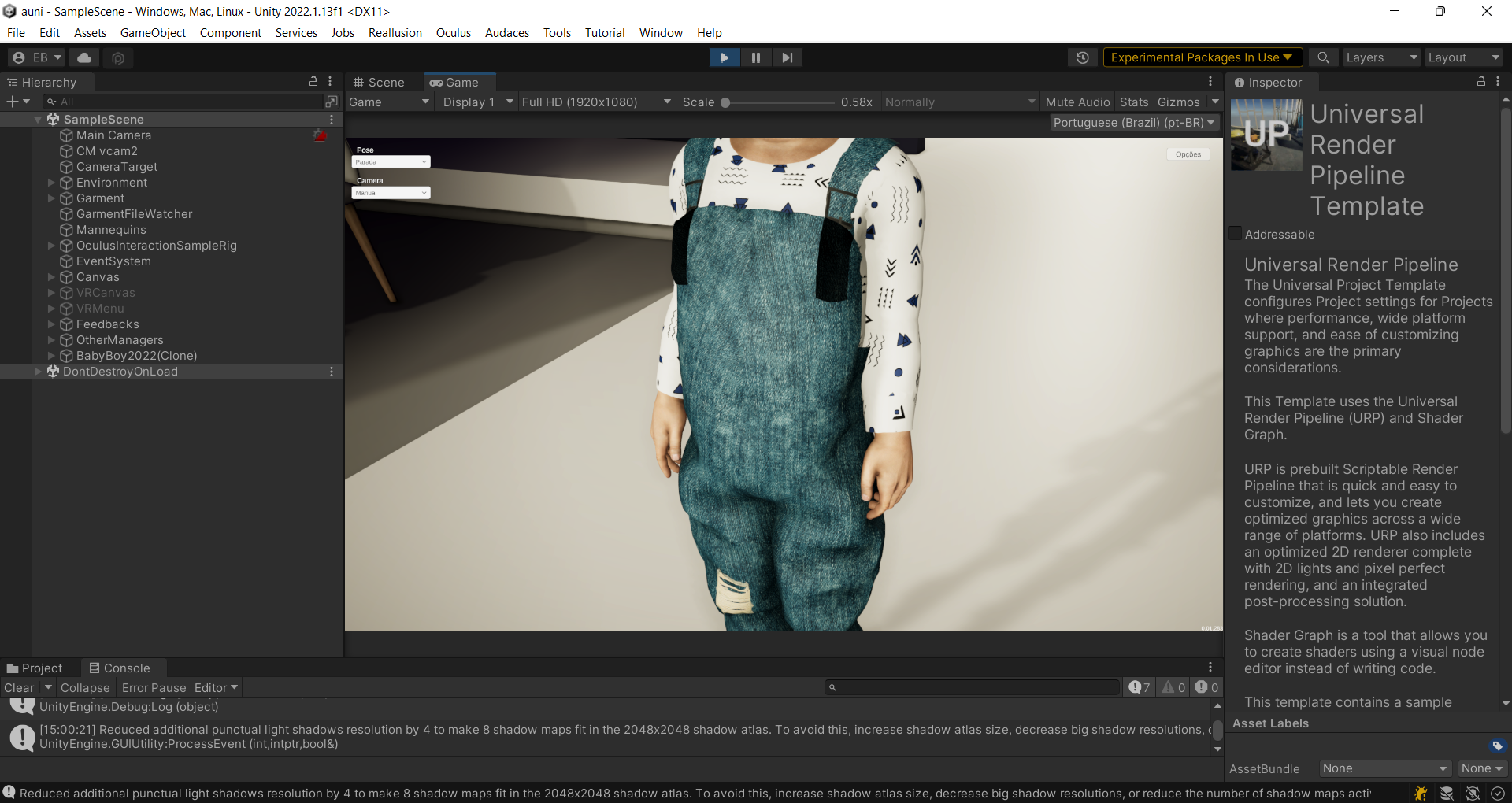This screenshot has height=803, width=1512.
Task: Open the EB account dropdown
Action: click(x=37, y=57)
